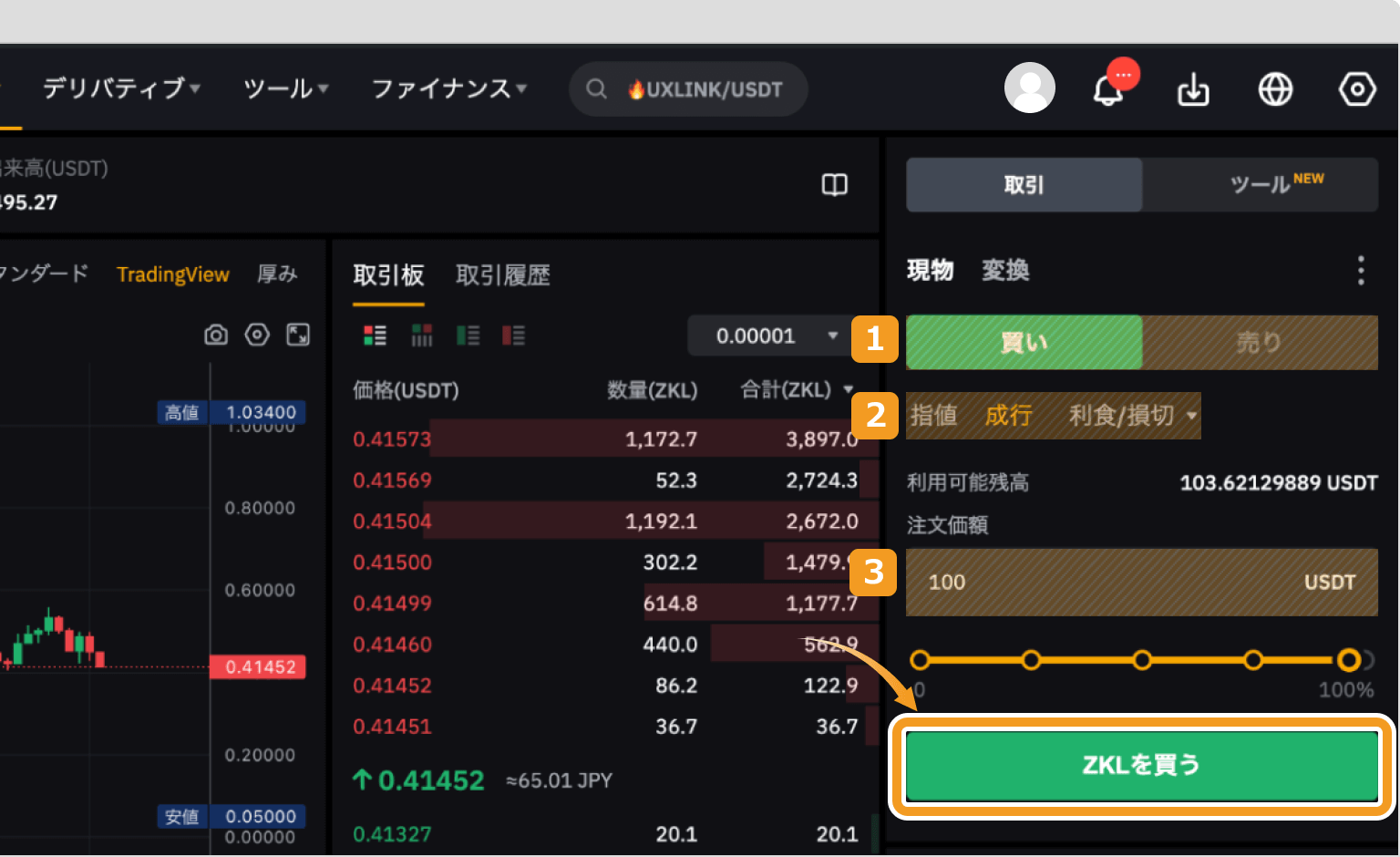Open the price precision 0.00001 dropdown
Viewport: 1400px width, 857px height.
click(765, 336)
